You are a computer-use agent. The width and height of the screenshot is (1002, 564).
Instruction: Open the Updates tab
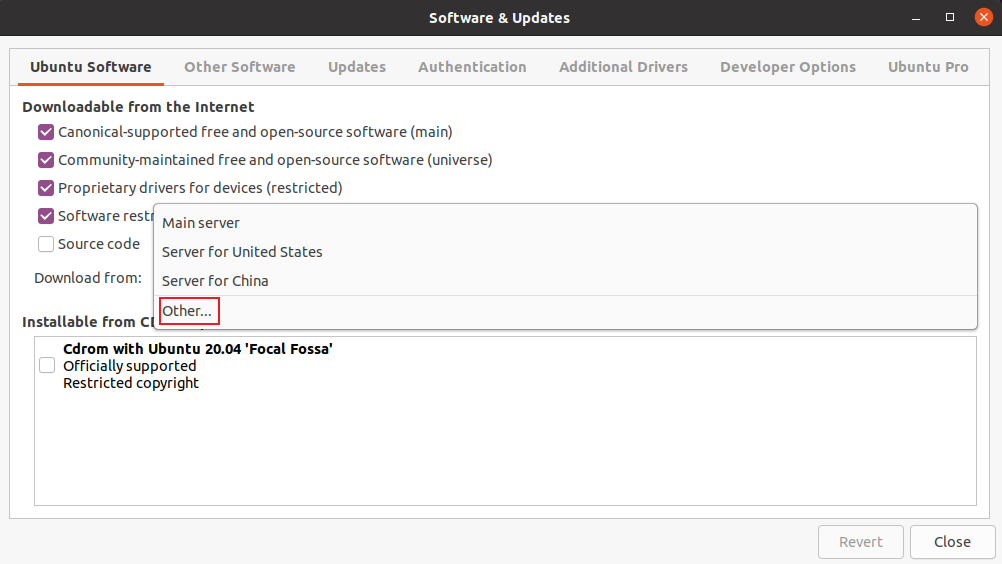coord(357,67)
